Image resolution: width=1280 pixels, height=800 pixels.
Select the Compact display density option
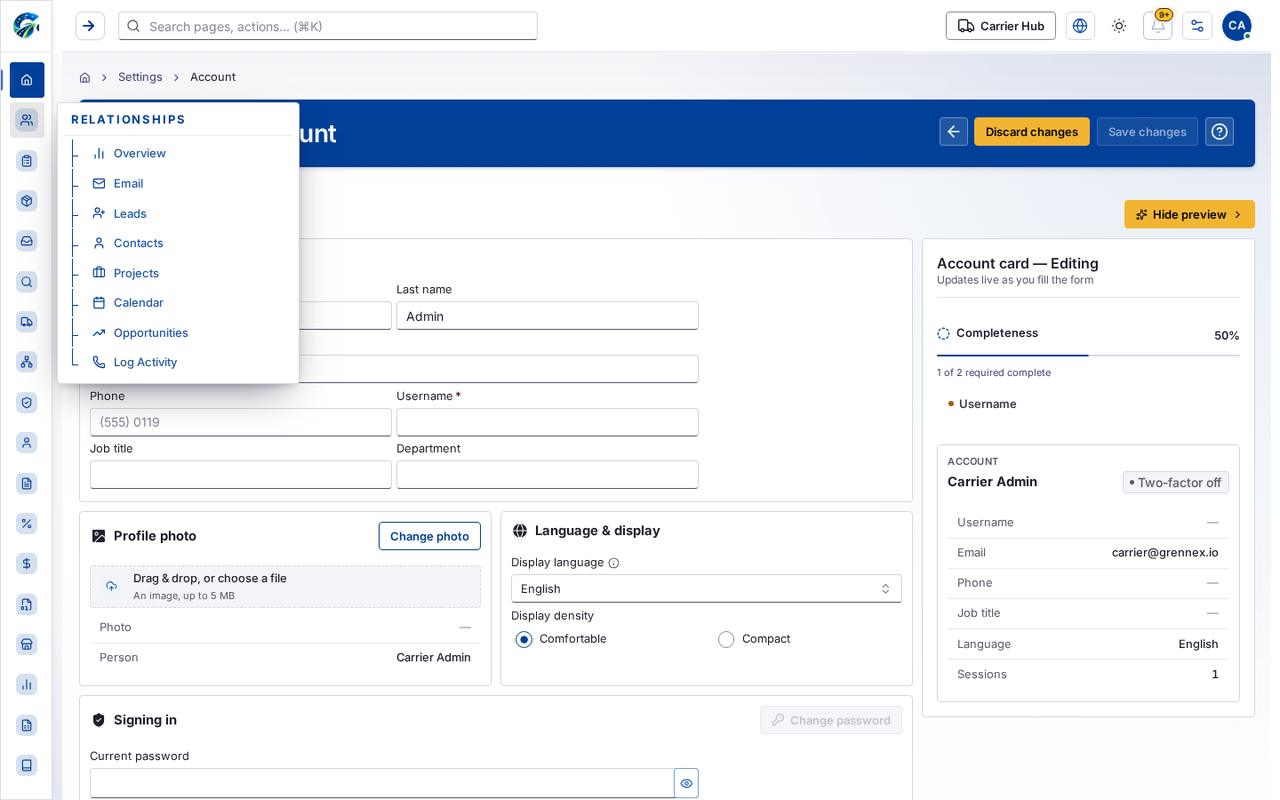pos(726,640)
